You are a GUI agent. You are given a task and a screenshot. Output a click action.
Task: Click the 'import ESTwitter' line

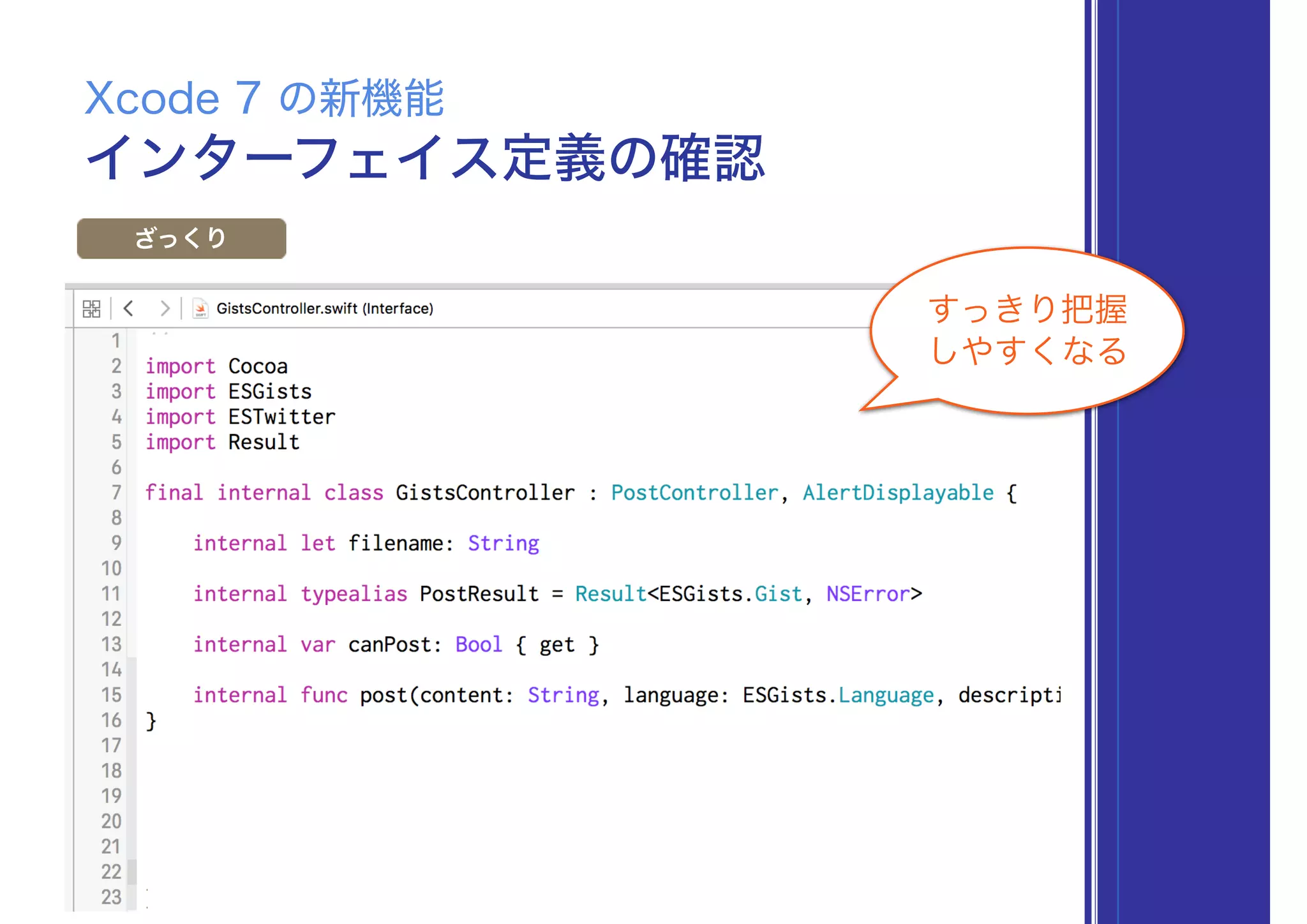tap(241, 417)
